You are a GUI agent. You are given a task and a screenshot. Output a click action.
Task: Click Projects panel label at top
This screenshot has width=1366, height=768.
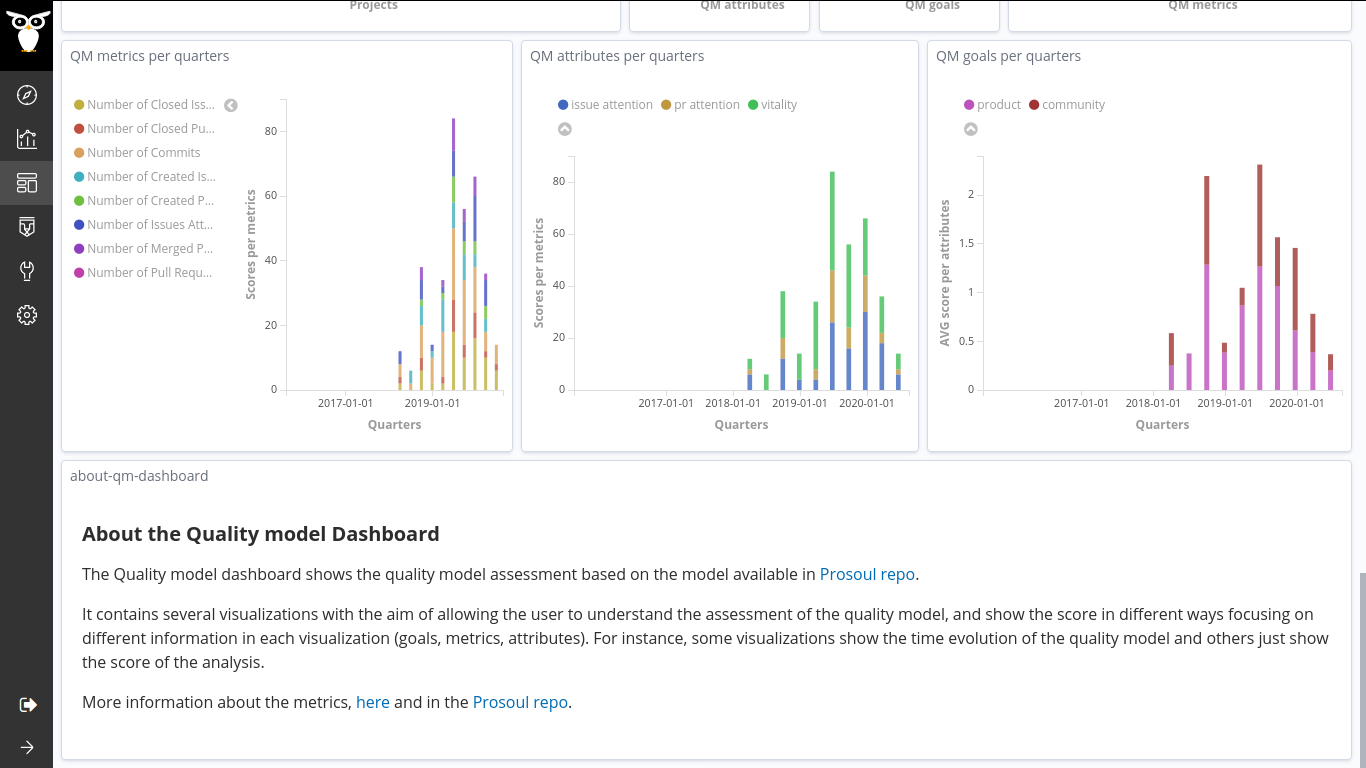[x=373, y=6]
